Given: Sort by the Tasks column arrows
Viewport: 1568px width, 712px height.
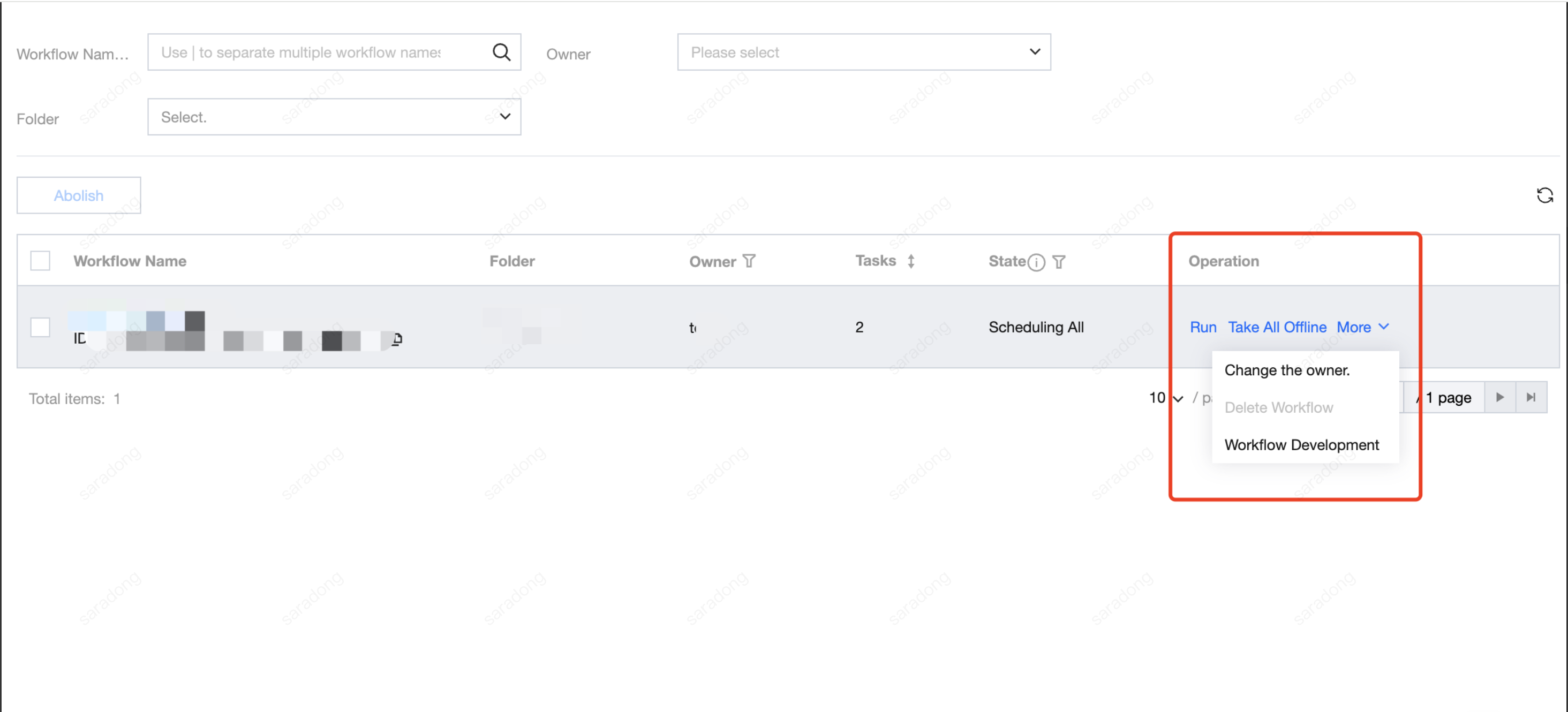Looking at the screenshot, I should [910, 261].
